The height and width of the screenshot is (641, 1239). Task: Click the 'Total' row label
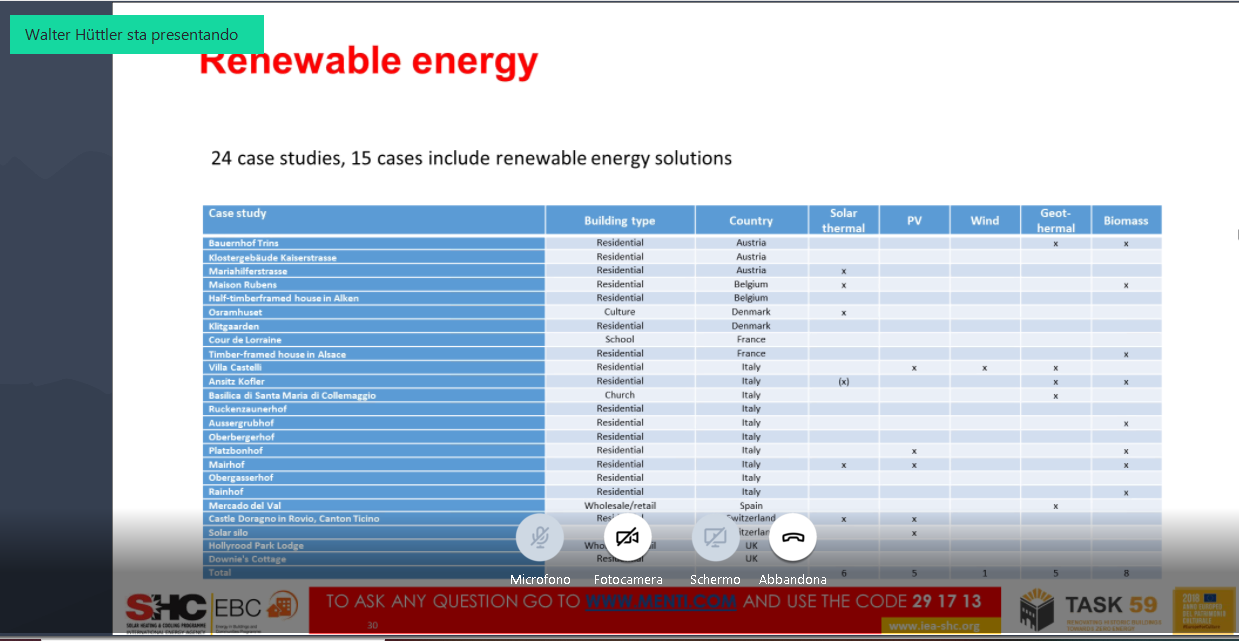tap(220, 572)
